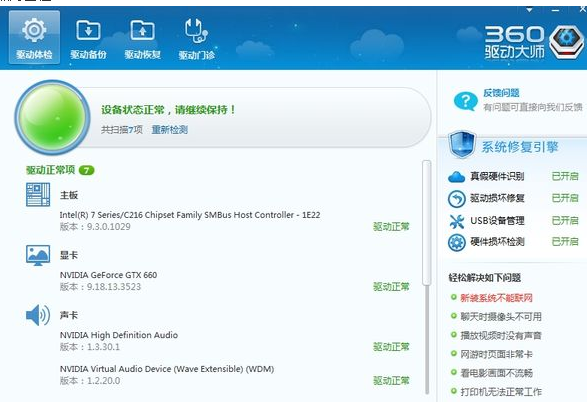This screenshot has height=411, width=587.
Task: Click 驱动正常 for NVIDIA High Definition Audio
Action: [x=391, y=347]
